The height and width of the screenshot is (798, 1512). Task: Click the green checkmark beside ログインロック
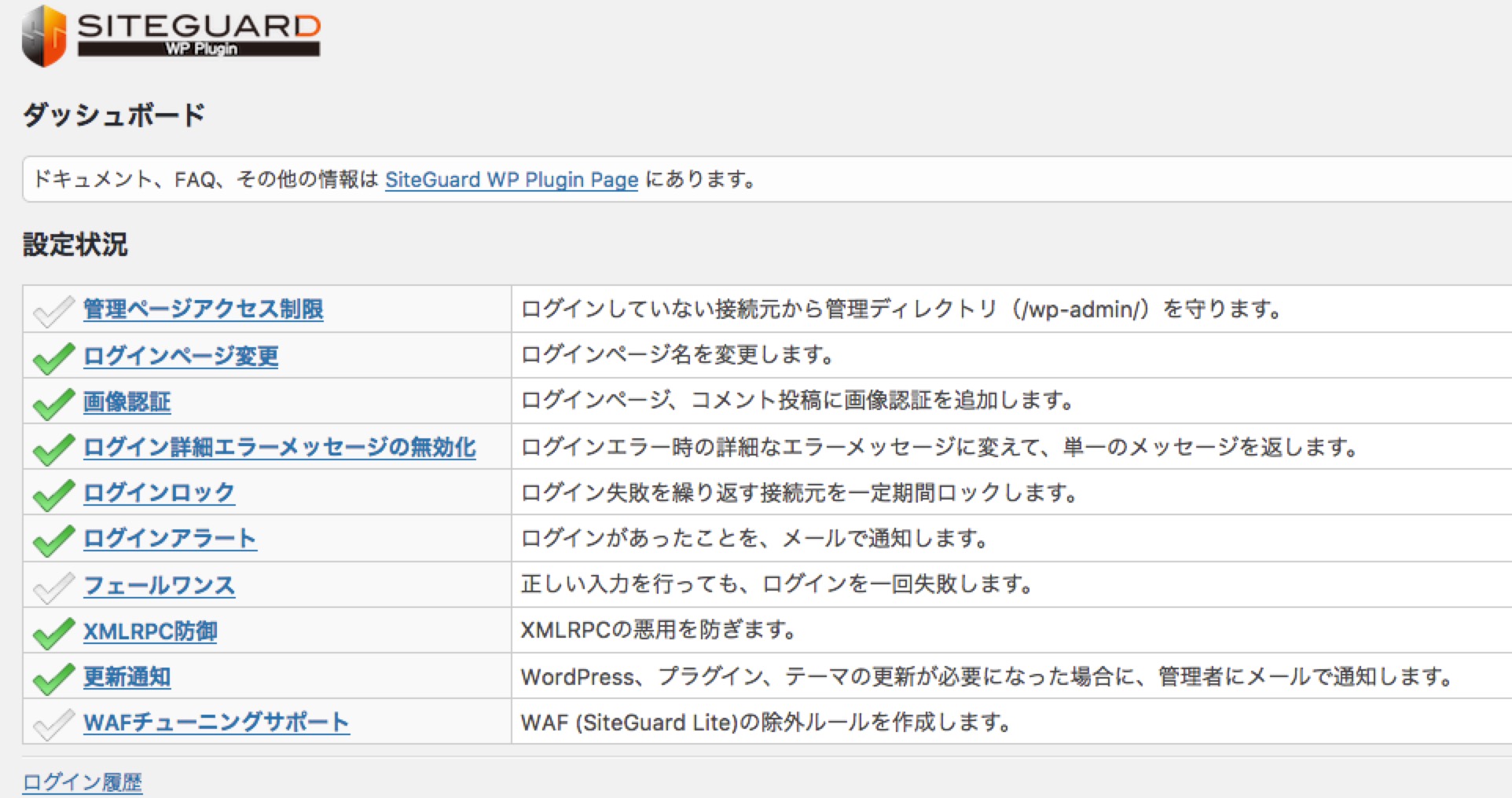pos(53,495)
